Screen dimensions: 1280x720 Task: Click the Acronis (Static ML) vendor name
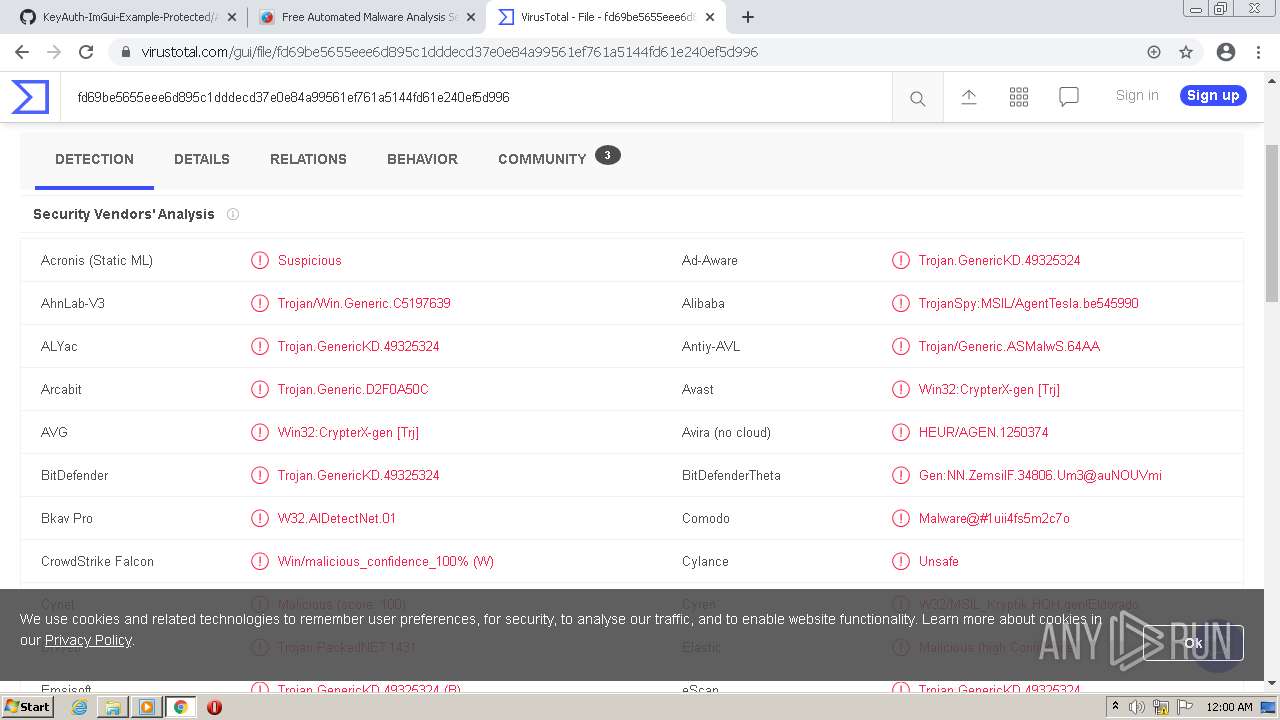click(x=97, y=260)
